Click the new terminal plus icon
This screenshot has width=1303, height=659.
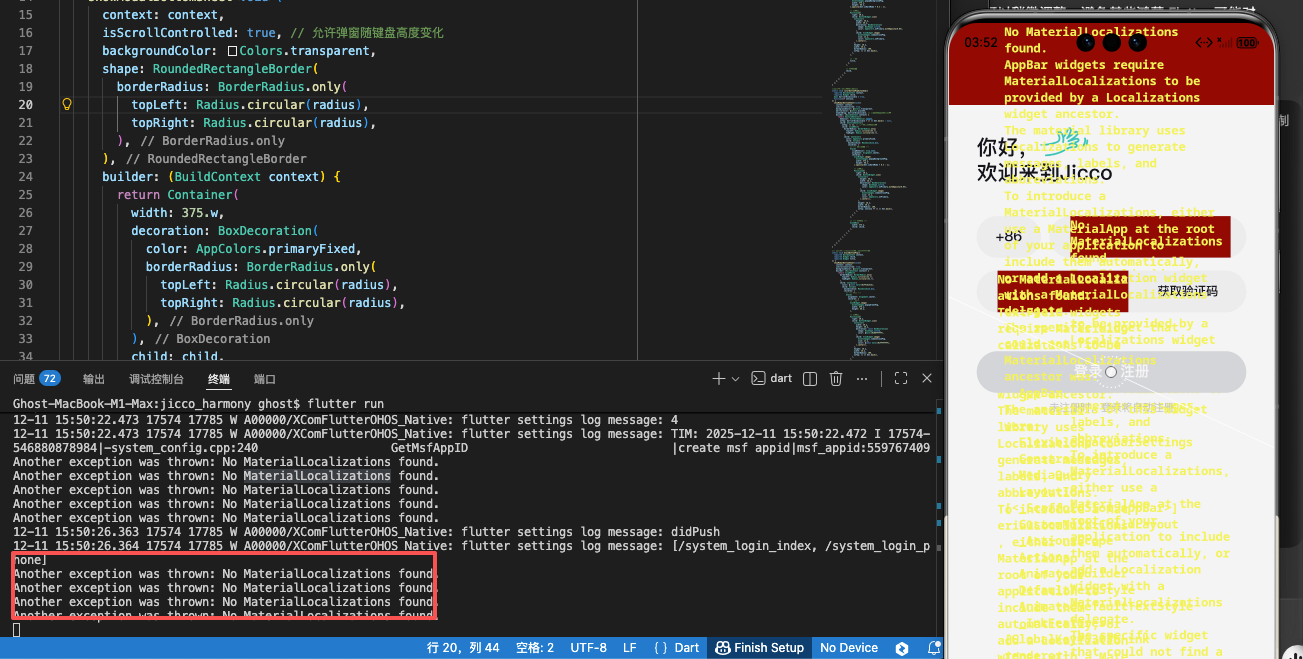[718, 379]
